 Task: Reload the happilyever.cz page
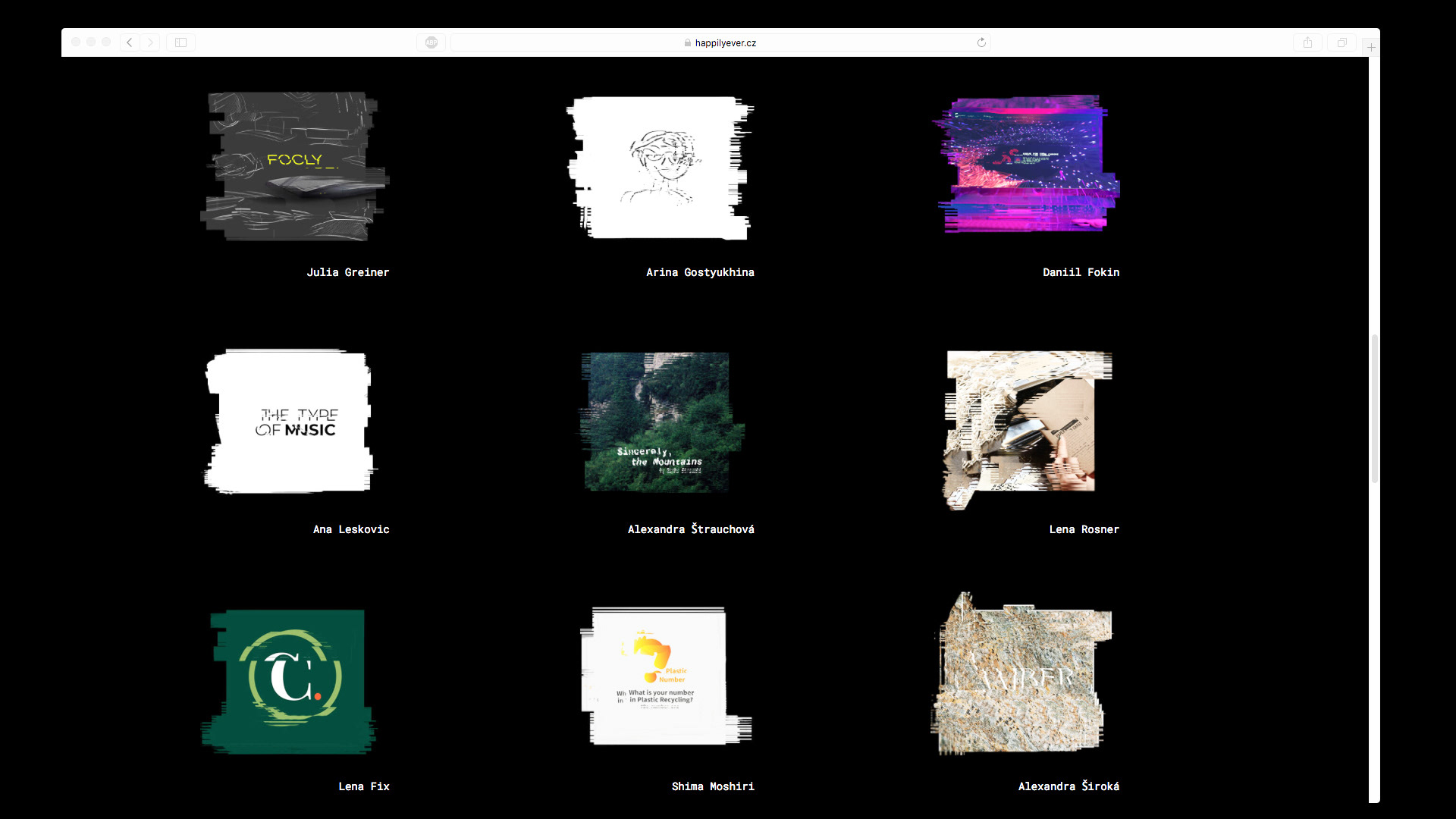point(981,42)
